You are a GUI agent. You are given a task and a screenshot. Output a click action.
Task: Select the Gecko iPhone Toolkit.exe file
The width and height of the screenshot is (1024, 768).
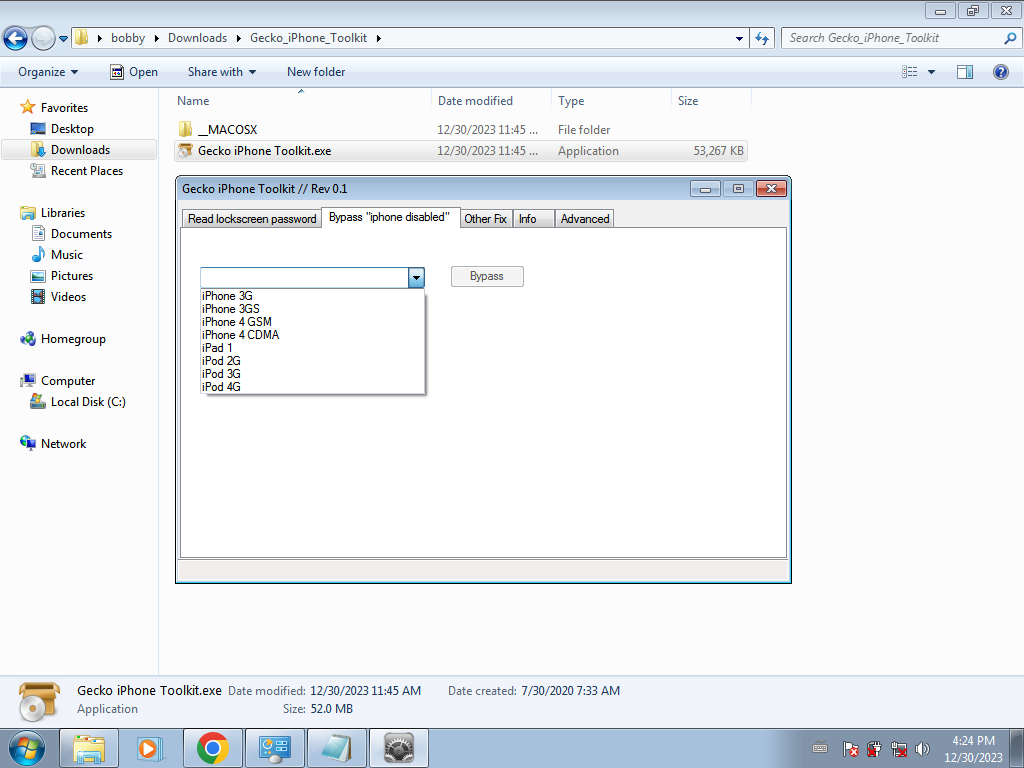click(x=461, y=150)
